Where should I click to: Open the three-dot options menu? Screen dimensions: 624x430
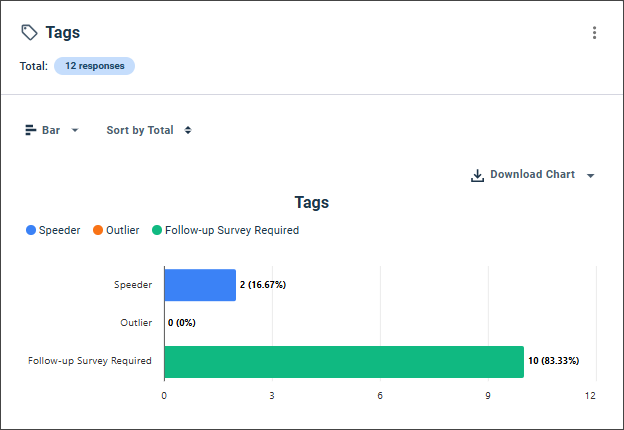(x=594, y=33)
